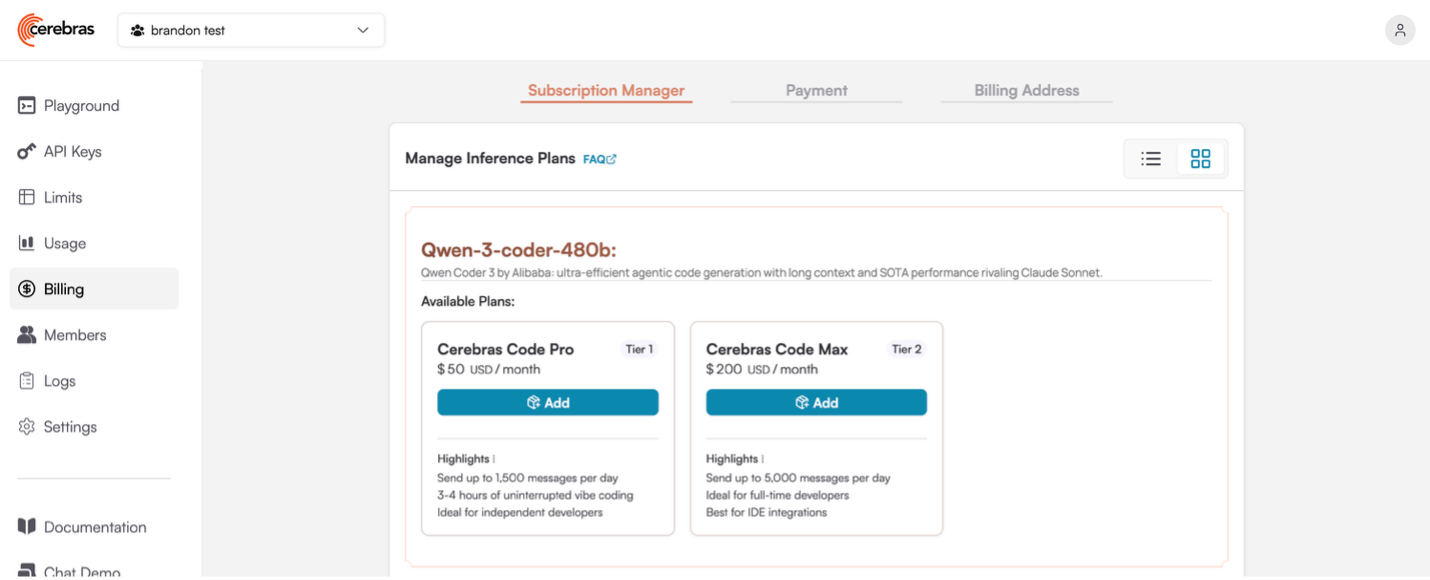Viewport: 1430px width, 580px height.
Task: Click the $200 USD / month price
Action: click(762, 369)
